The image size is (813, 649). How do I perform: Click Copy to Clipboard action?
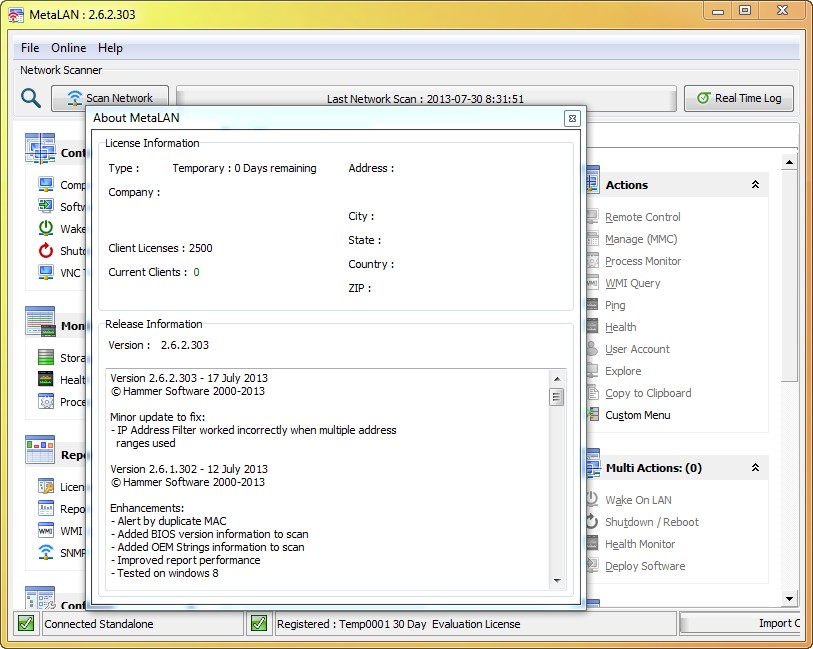[x=648, y=393]
